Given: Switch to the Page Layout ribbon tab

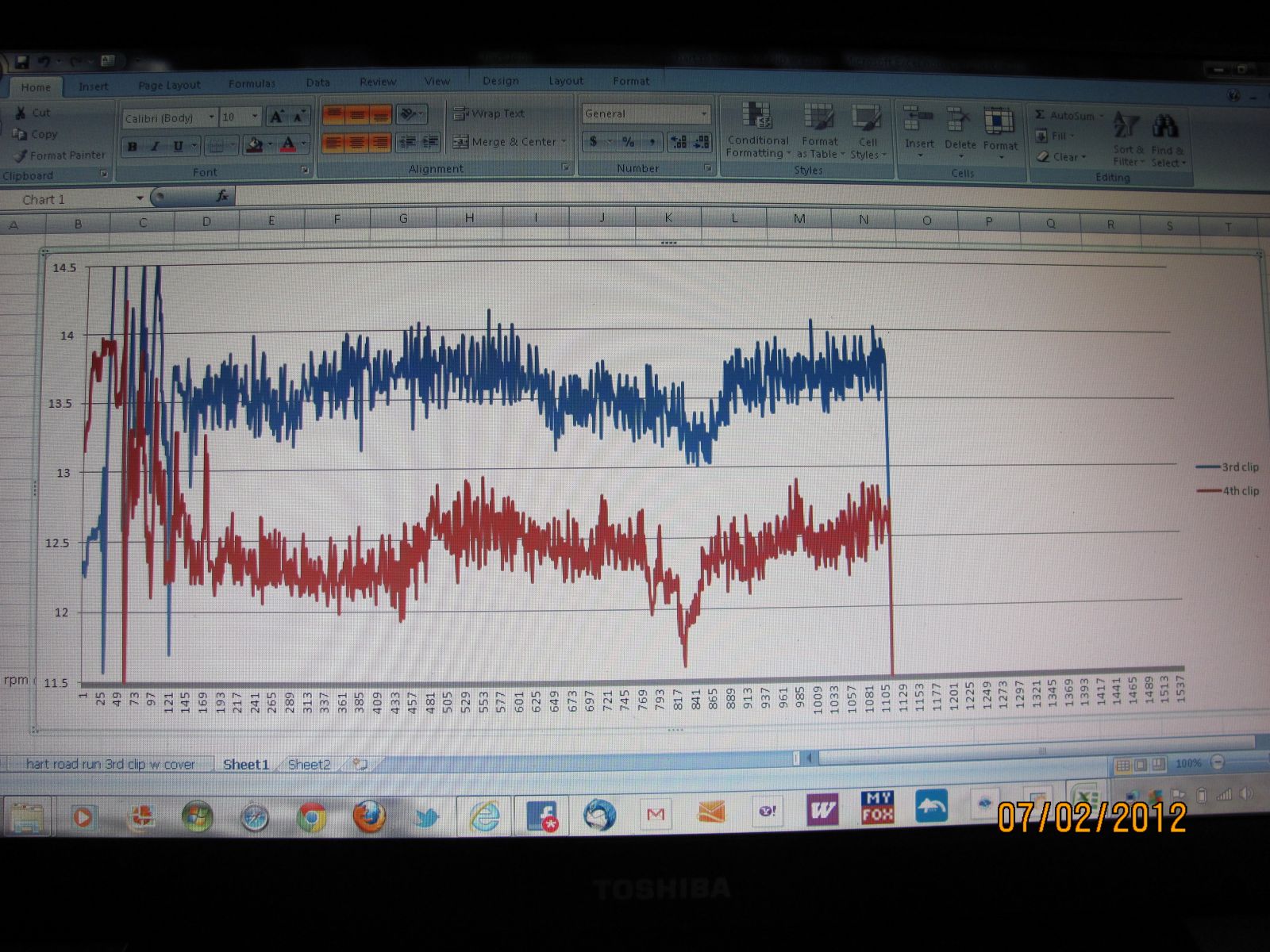Looking at the screenshot, I should [169, 86].
